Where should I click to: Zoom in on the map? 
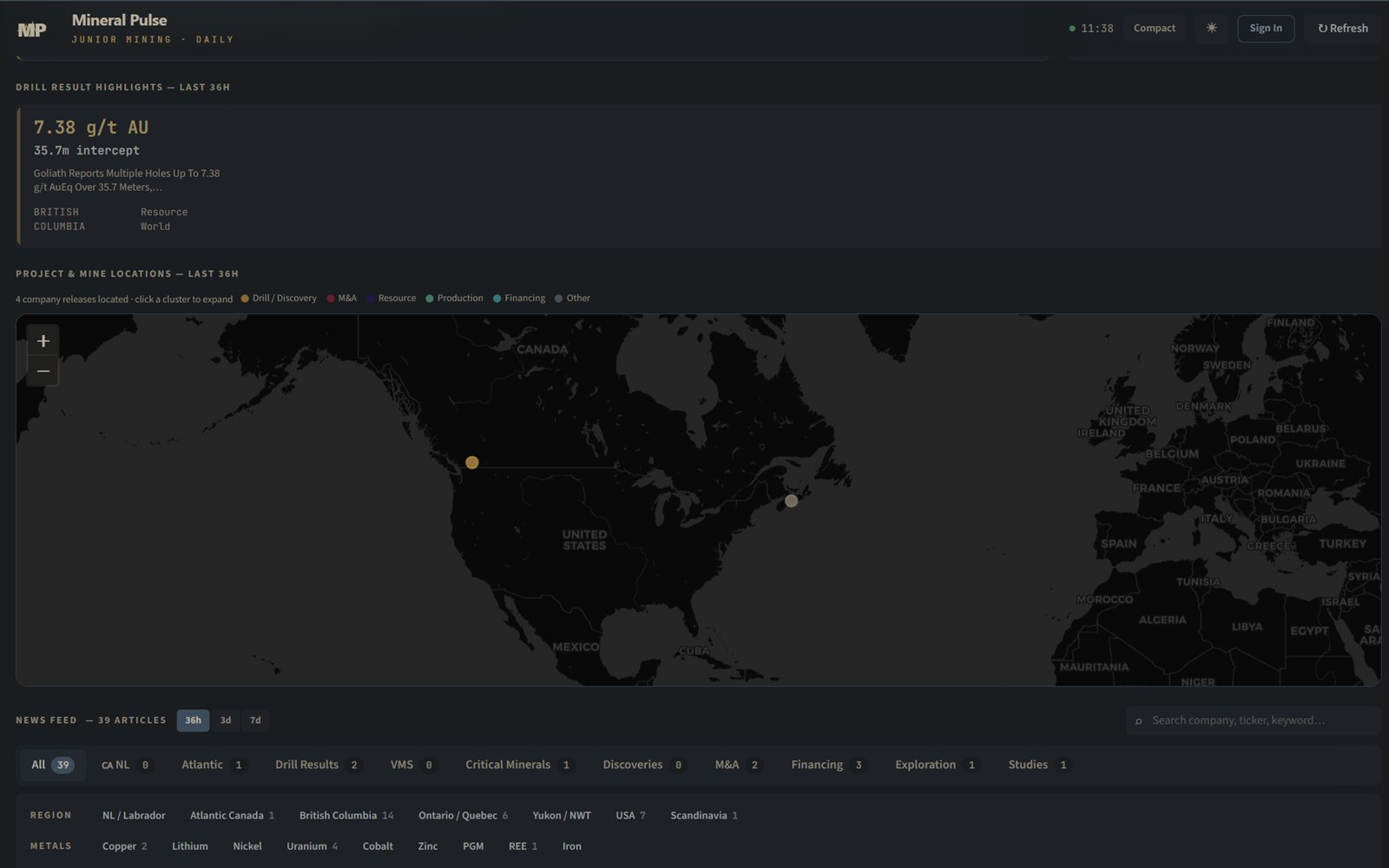[x=43, y=341]
